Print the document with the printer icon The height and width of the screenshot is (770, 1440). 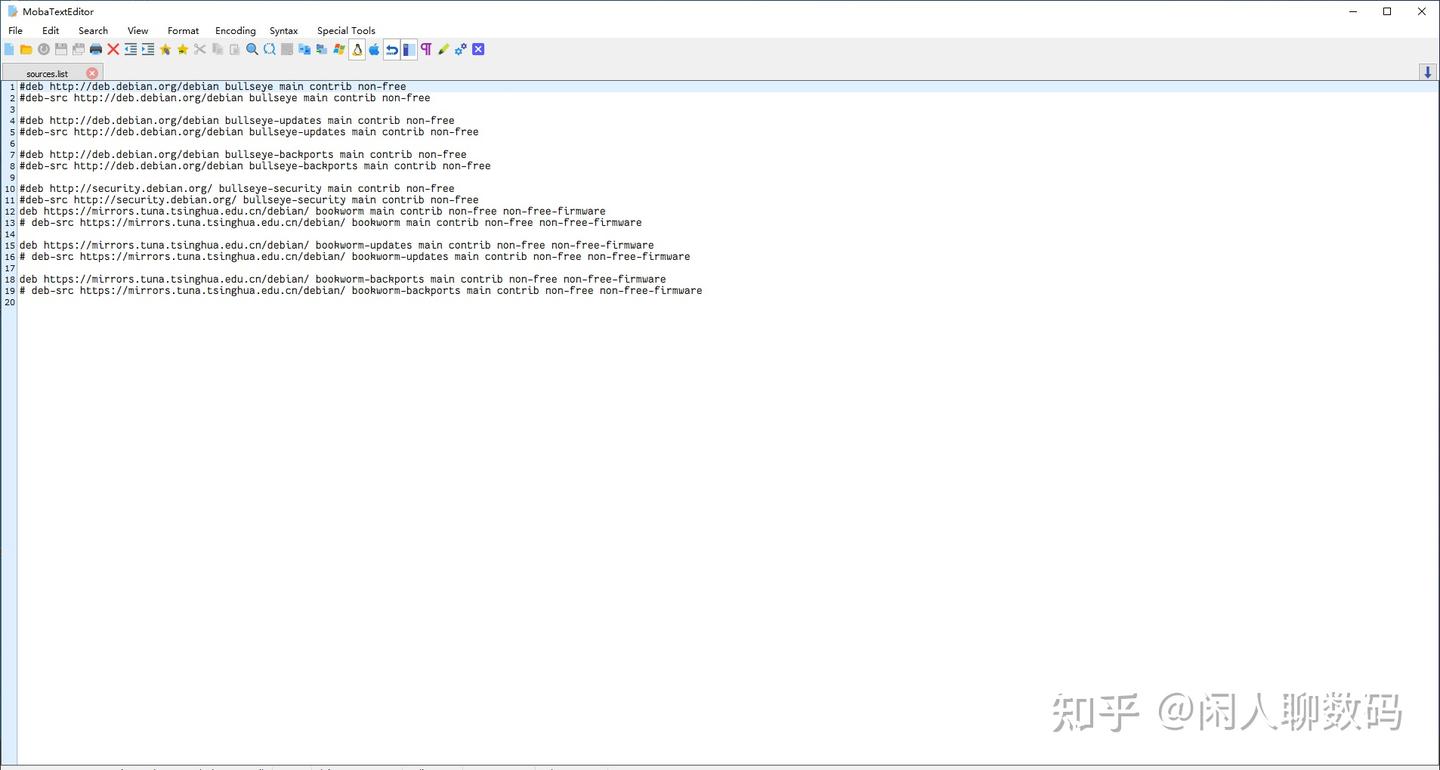pyautogui.click(x=96, y=49)
